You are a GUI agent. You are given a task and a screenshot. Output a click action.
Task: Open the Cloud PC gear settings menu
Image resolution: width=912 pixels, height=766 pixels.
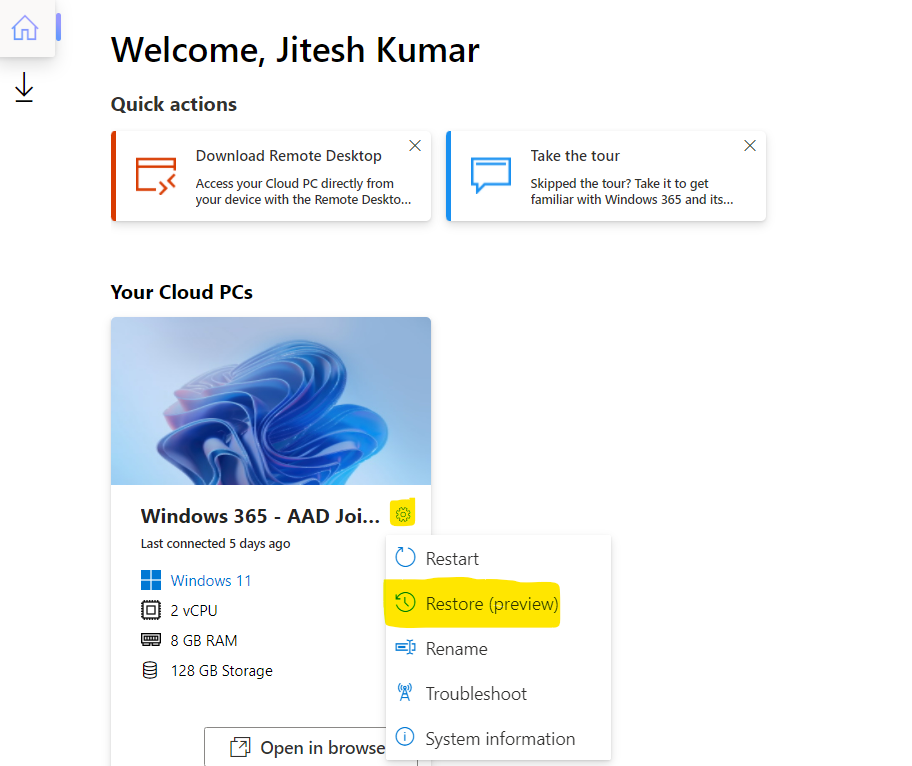(x=402, y=514)
